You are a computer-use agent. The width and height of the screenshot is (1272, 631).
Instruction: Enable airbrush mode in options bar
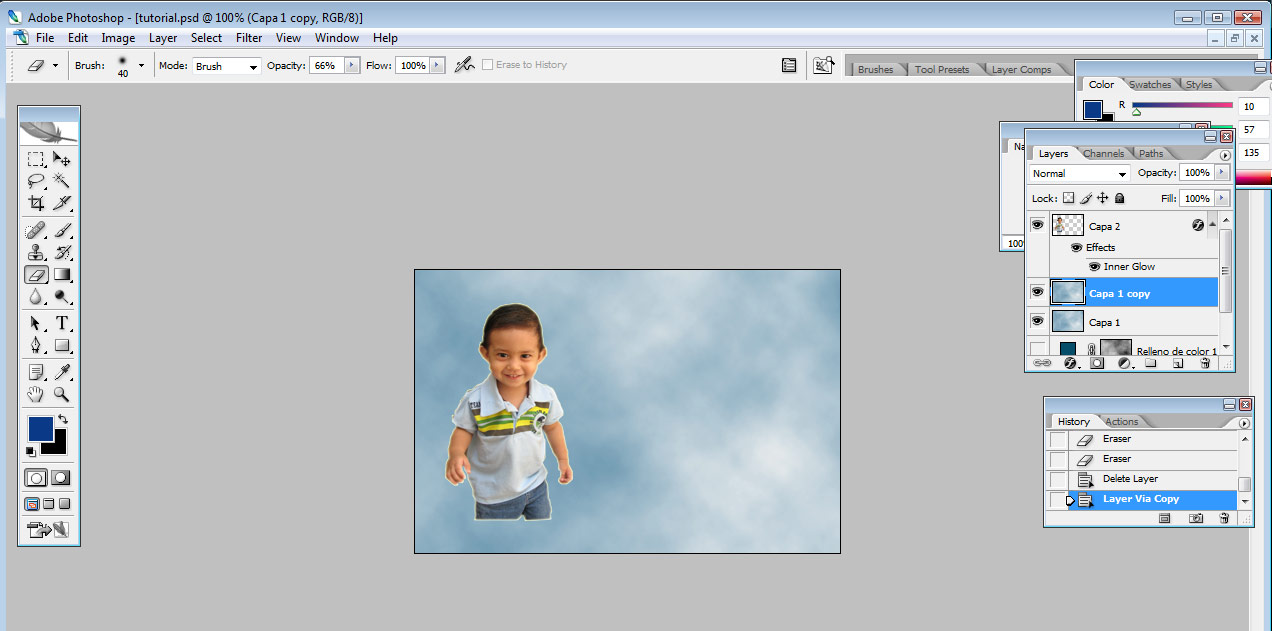point(464,65)
